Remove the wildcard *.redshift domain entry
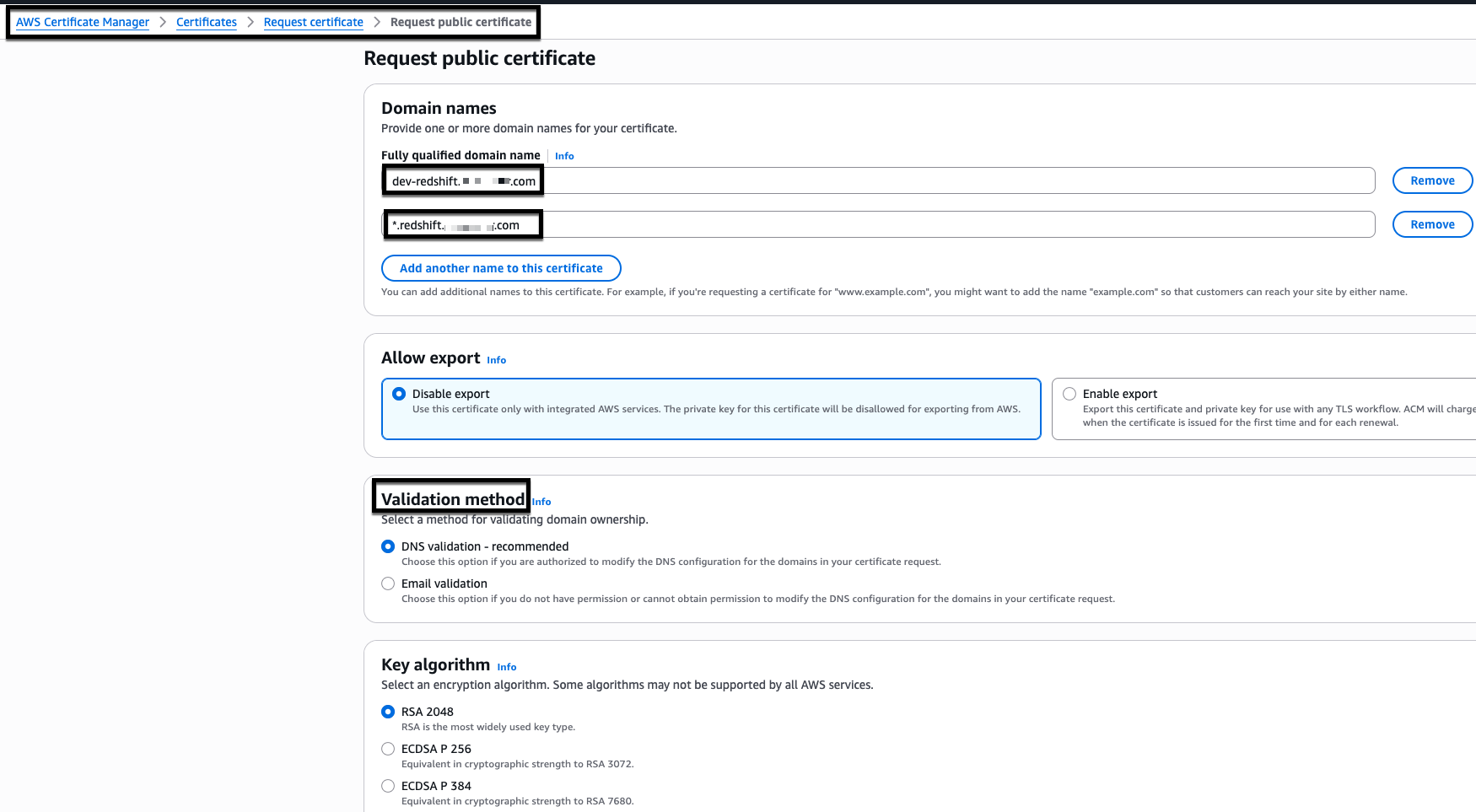Viewport: 1476px width, 812px height. point(1432,224)
